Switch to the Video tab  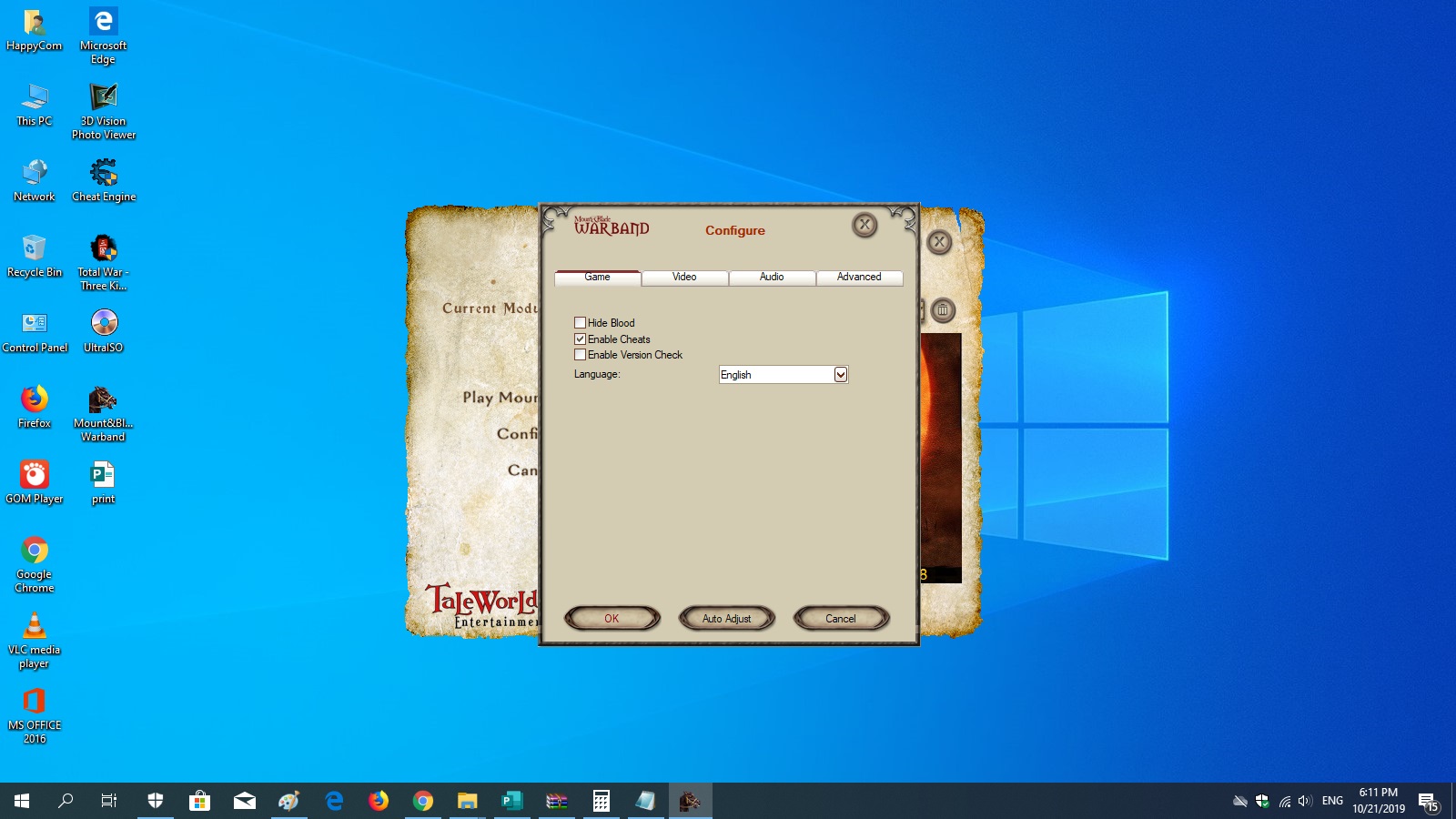[x=684, y=278]
